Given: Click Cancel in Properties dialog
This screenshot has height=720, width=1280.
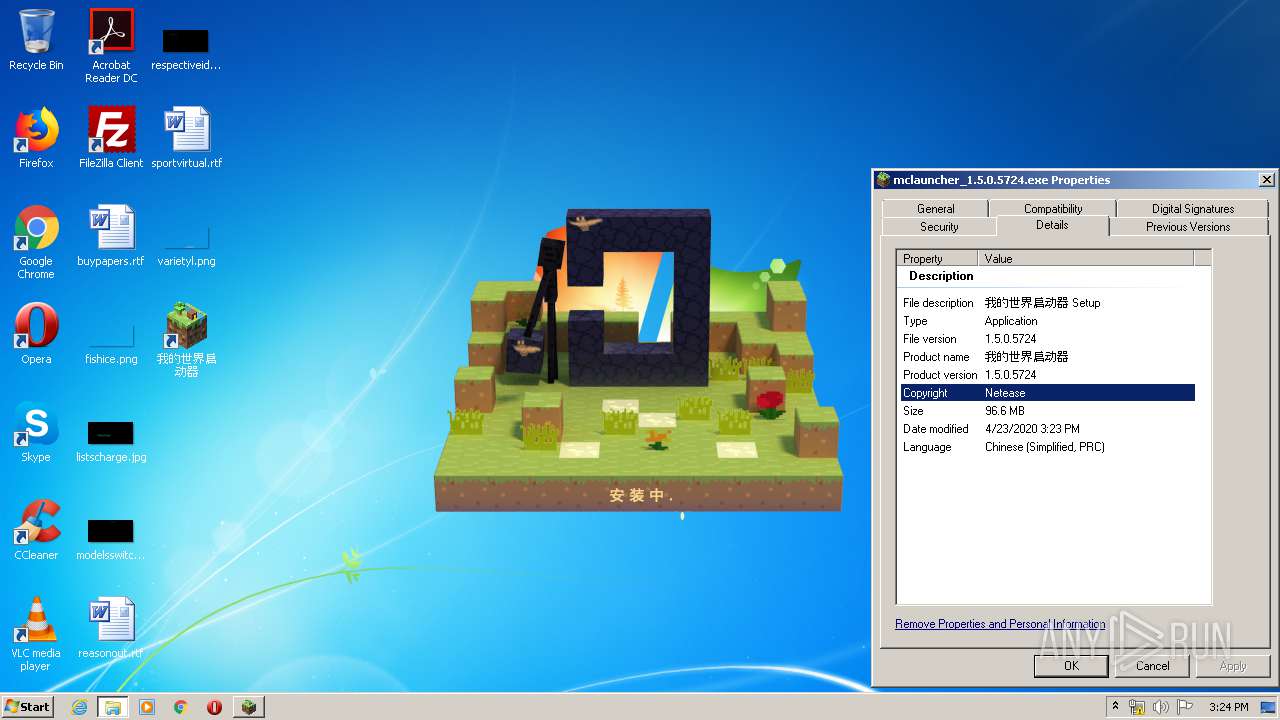Looking at the screenshot, I should click(x=1152, y=666).
